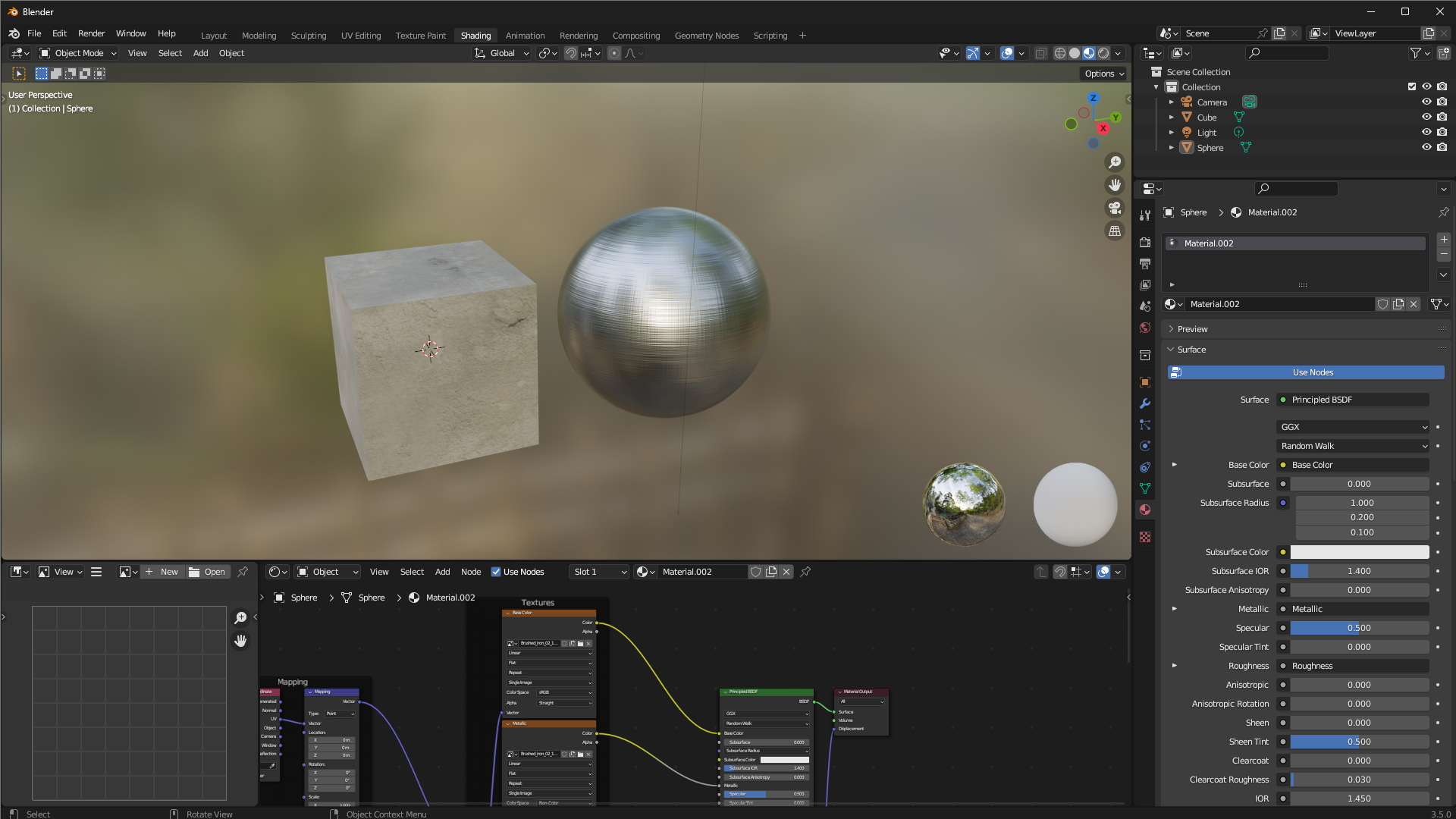1456x819 pixels.
Task: Open the Render Properties panel
Action: (x=1145, y=240)
